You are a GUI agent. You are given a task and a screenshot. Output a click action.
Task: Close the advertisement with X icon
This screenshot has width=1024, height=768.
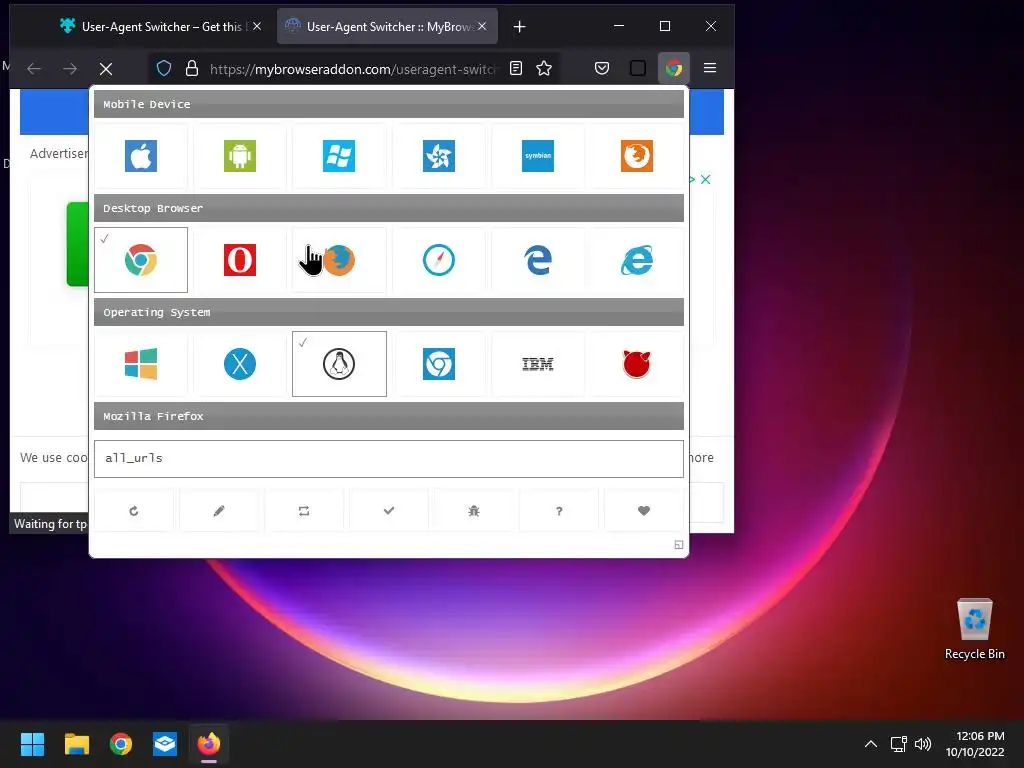point(706,180)
